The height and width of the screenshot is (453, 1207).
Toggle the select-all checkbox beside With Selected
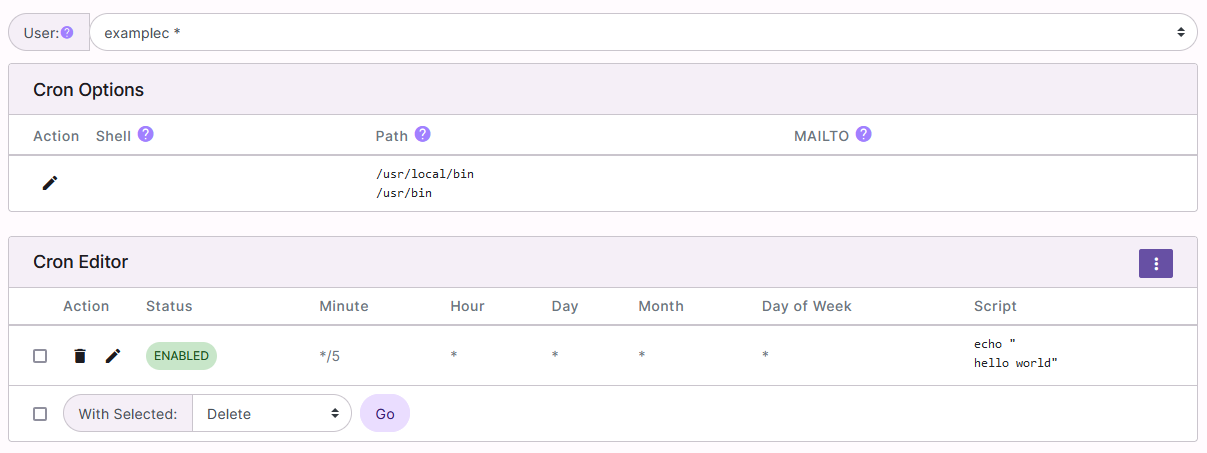[40, 414]
